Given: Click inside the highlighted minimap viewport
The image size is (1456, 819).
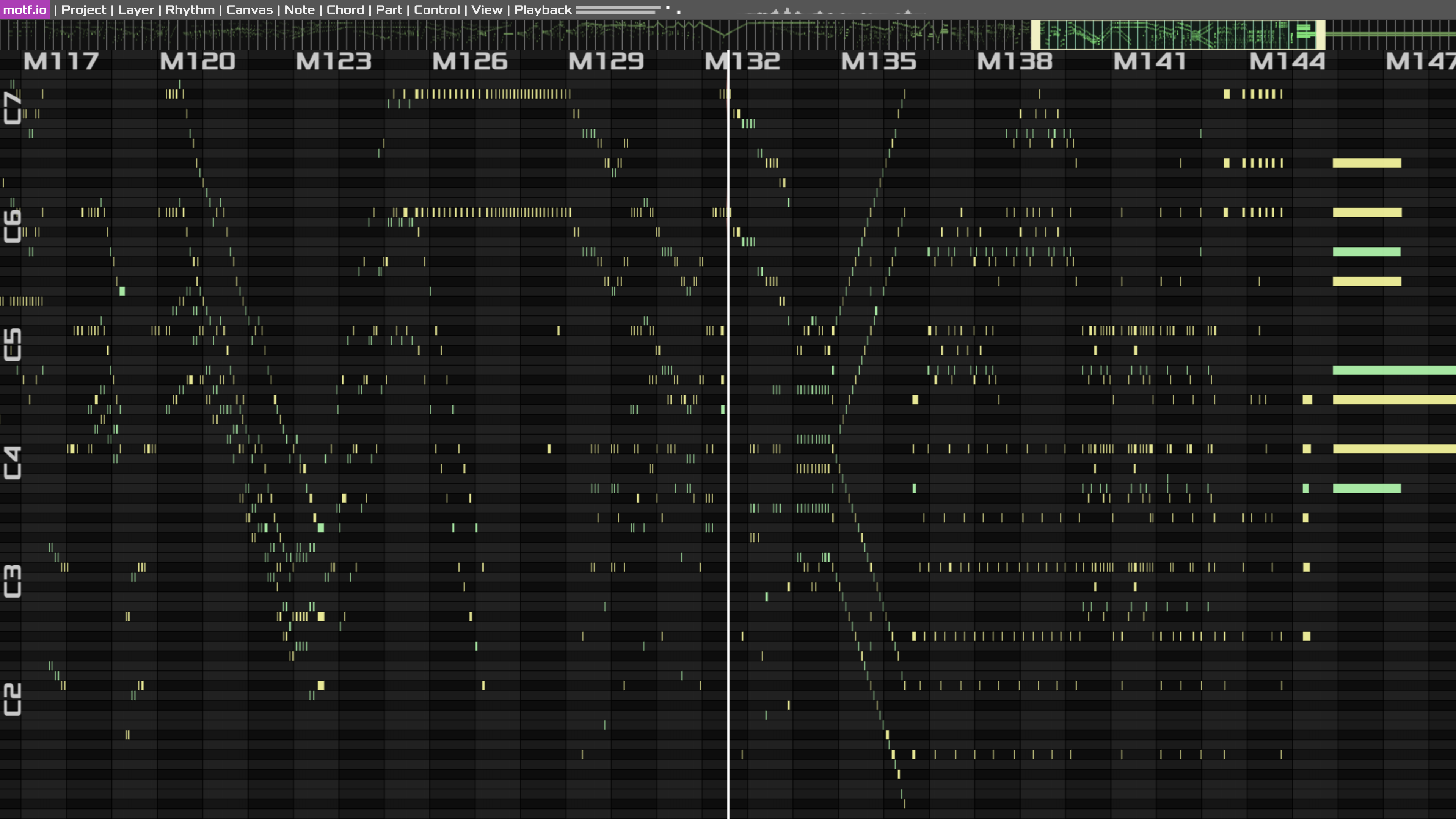Looking at the screenshot, I should click(x=1178, y=35).
